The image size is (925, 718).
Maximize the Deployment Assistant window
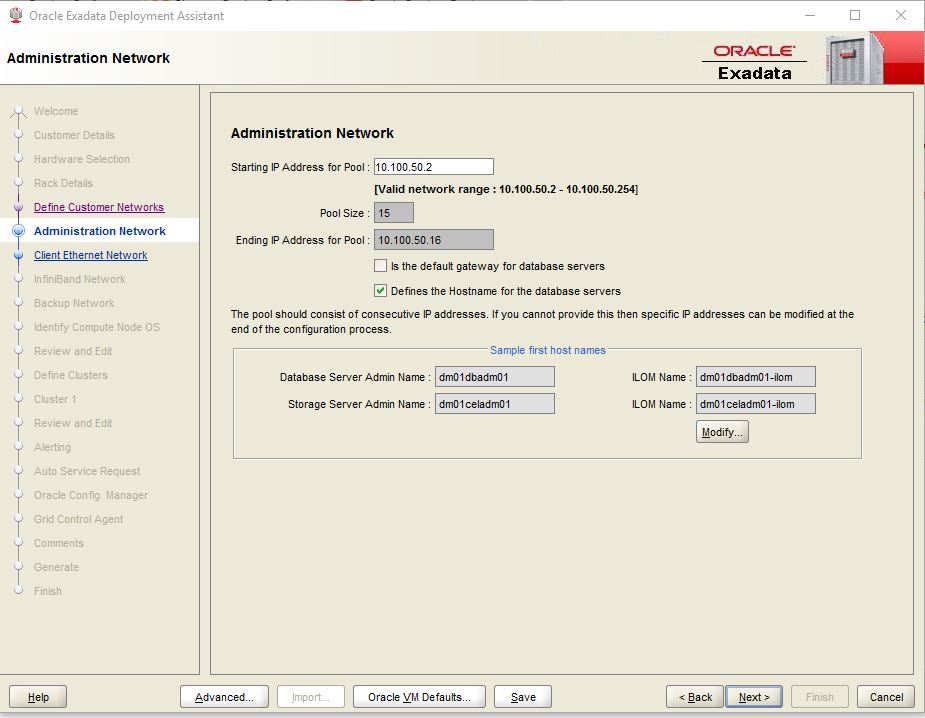click(x=855, y=15)
